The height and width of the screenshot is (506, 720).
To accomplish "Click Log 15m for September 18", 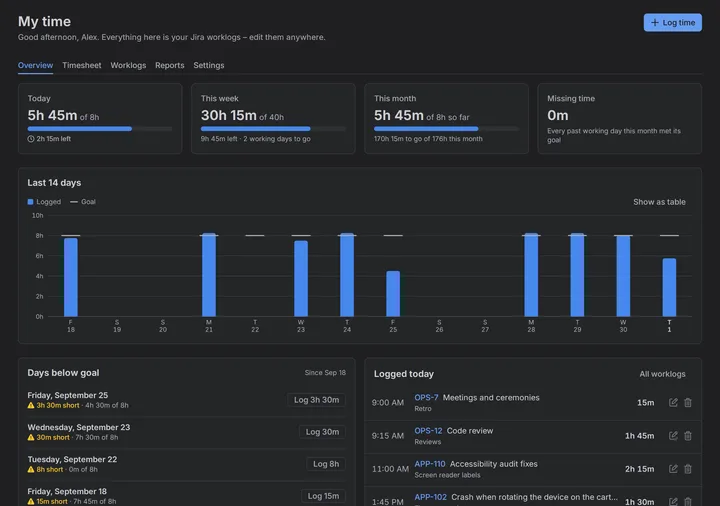I will [323, 496].
